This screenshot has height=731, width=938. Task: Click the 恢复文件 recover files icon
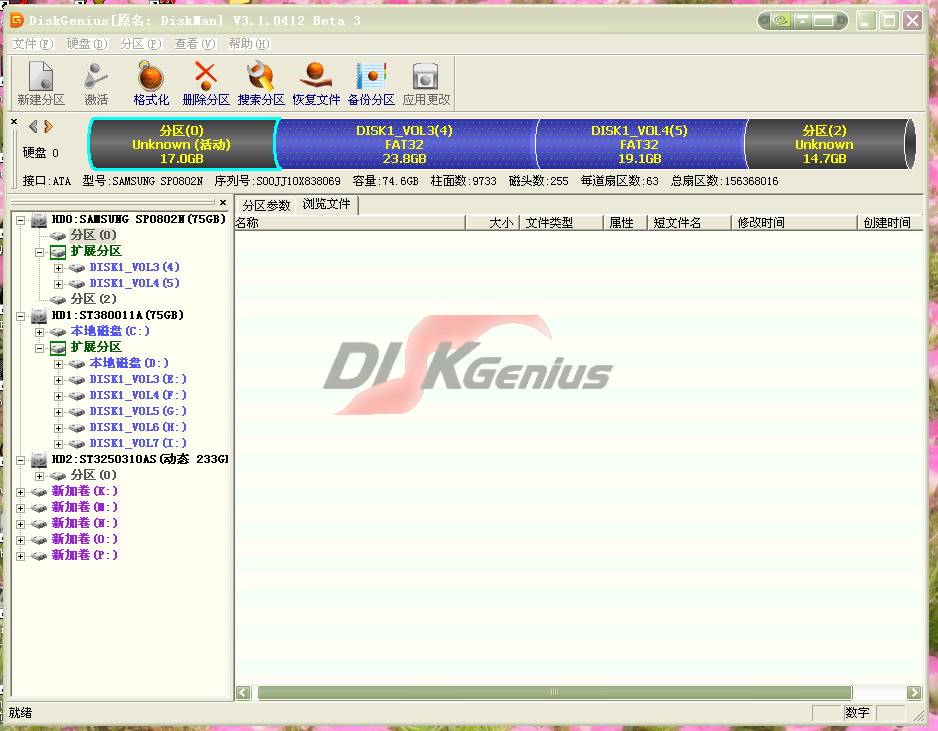click(316, 77)
